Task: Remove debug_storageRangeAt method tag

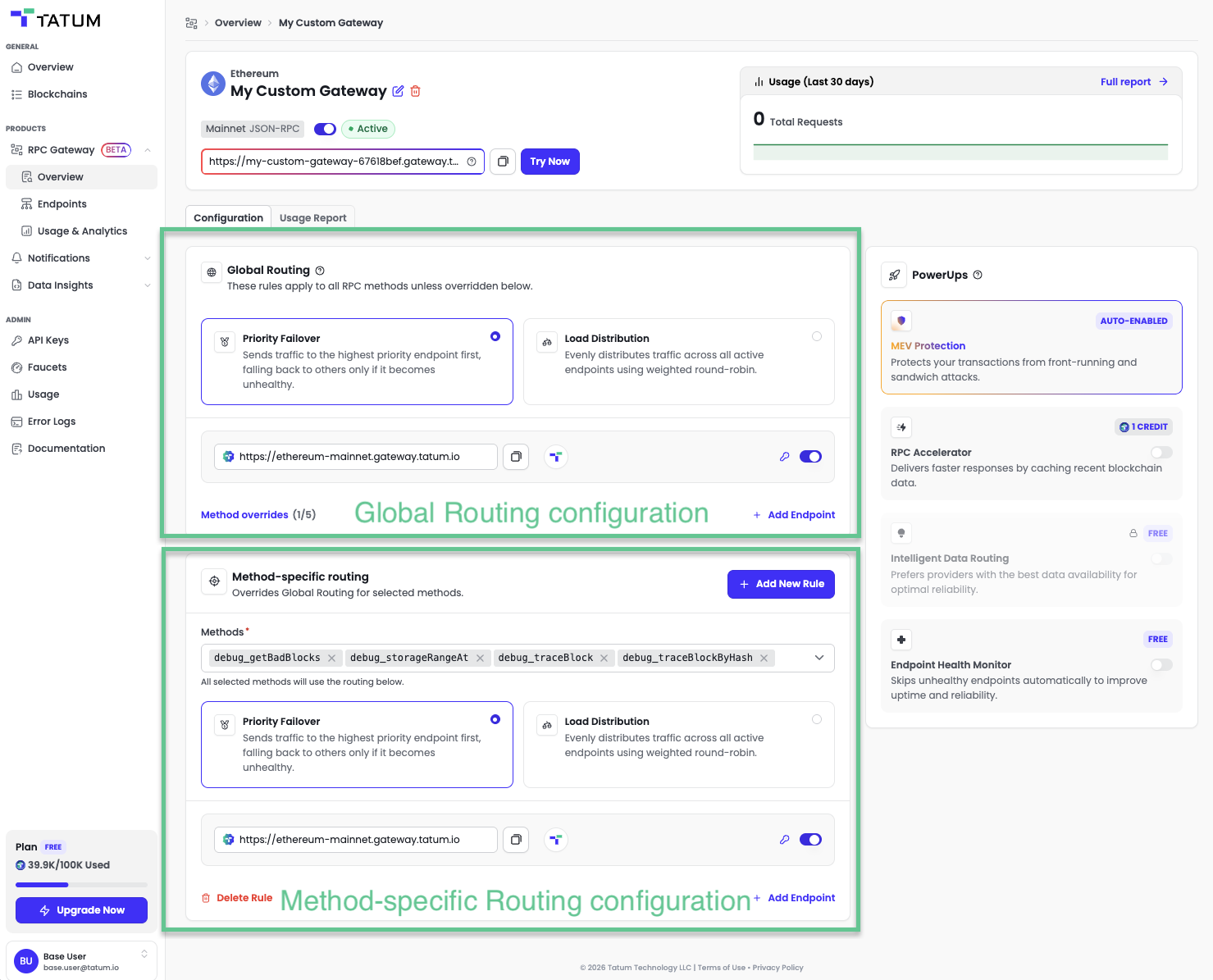Action: coord(480,658)
